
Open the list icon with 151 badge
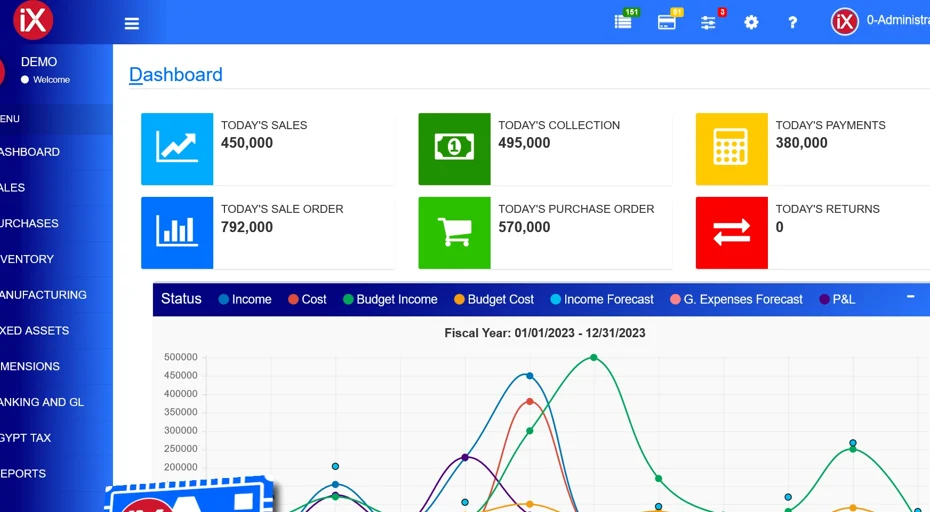click(x=623, y=22)
